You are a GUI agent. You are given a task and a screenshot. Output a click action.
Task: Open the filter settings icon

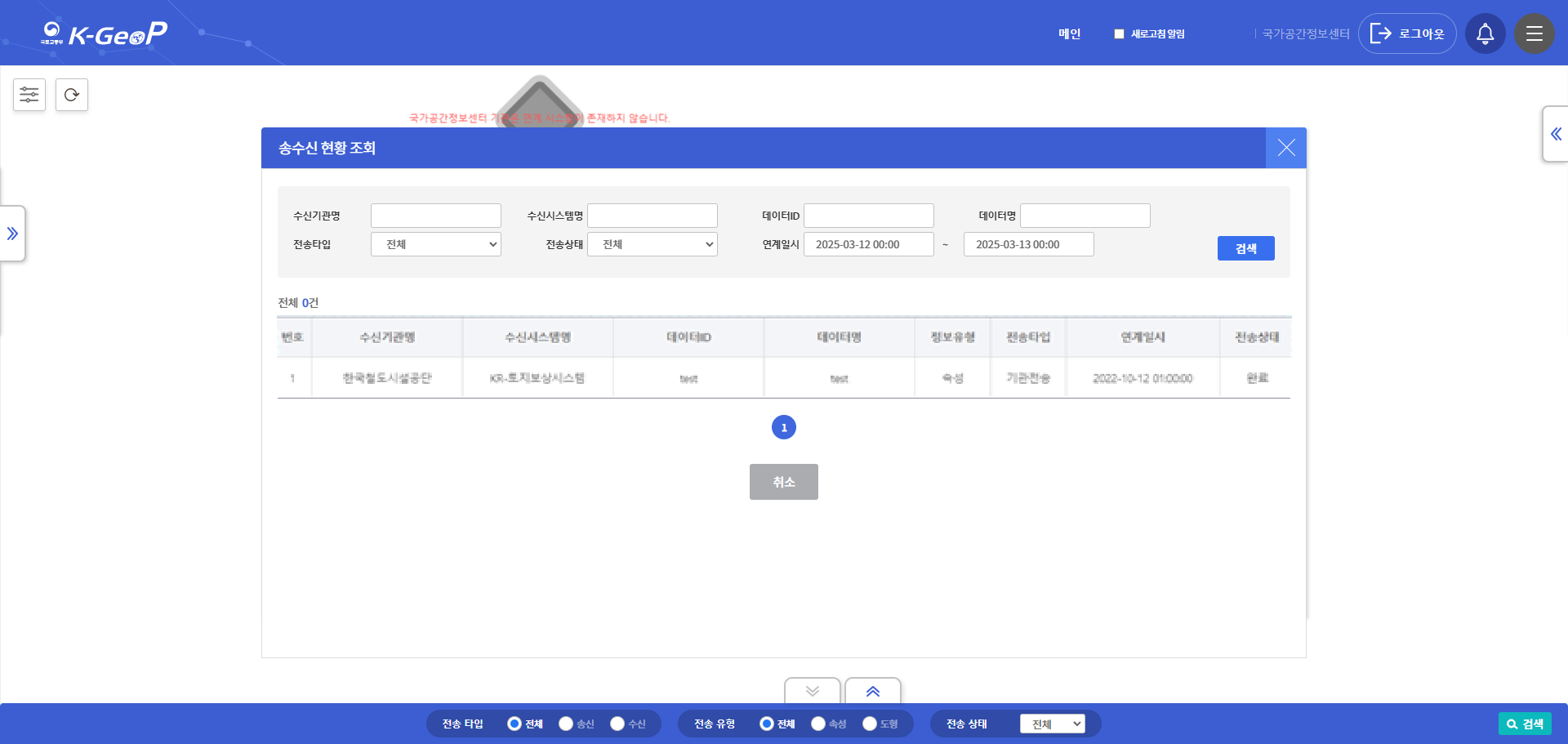point(29,95)
